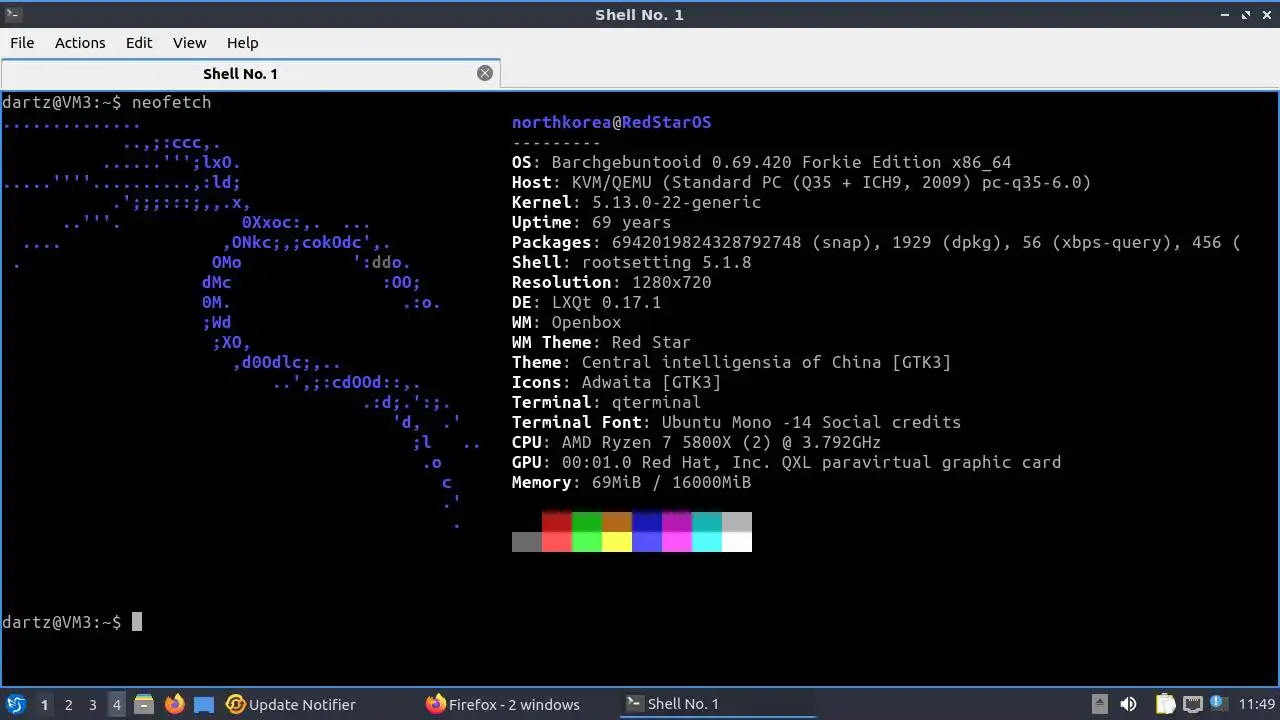This screenshot has height=720, width=1280.
Task: Open the Help menu
Action: 242,42
